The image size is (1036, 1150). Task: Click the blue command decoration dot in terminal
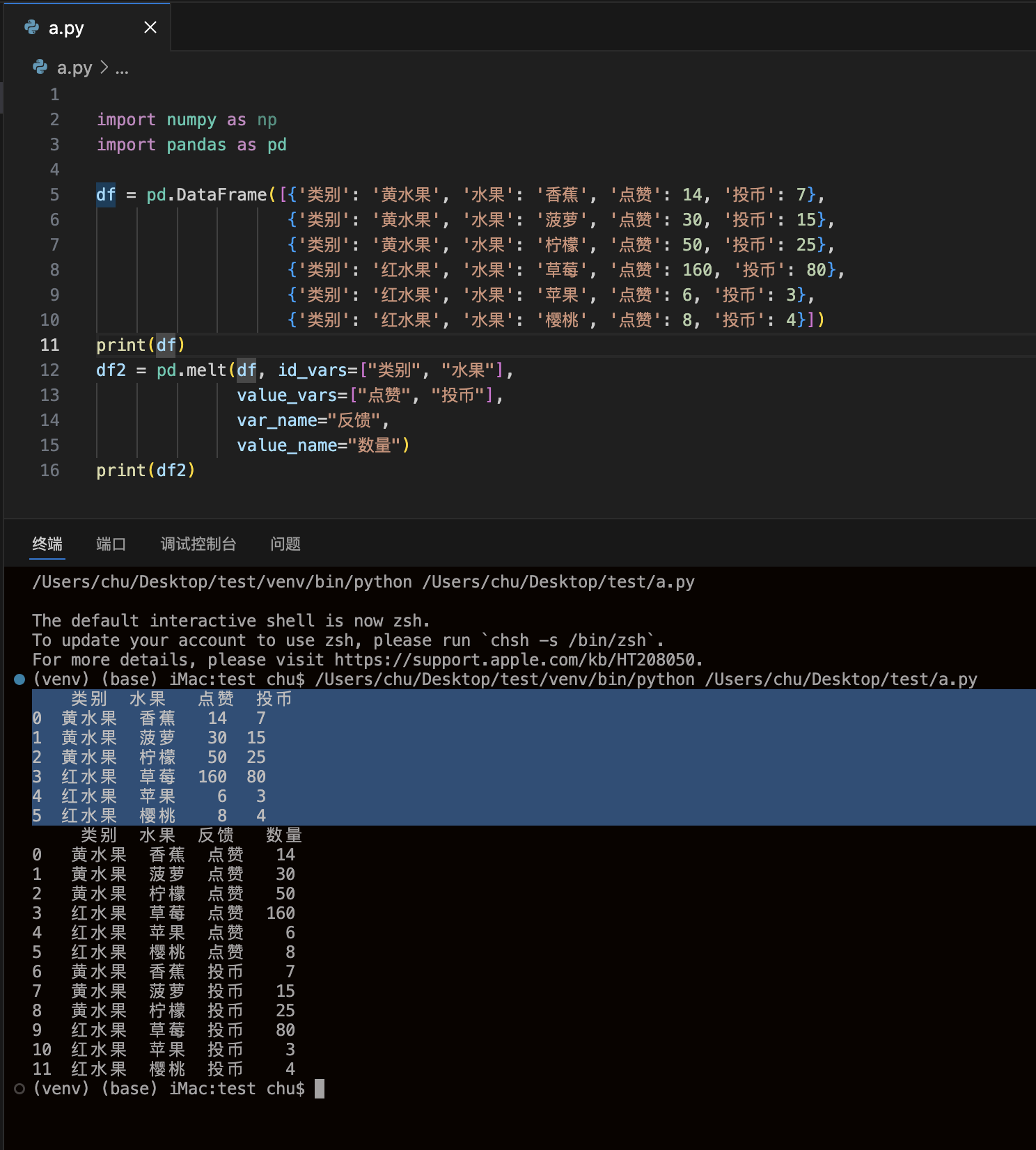tap(19, 679)
